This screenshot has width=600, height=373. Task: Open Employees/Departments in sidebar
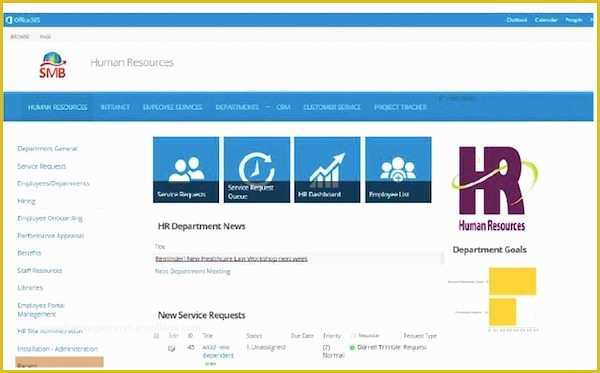point(53,183)
